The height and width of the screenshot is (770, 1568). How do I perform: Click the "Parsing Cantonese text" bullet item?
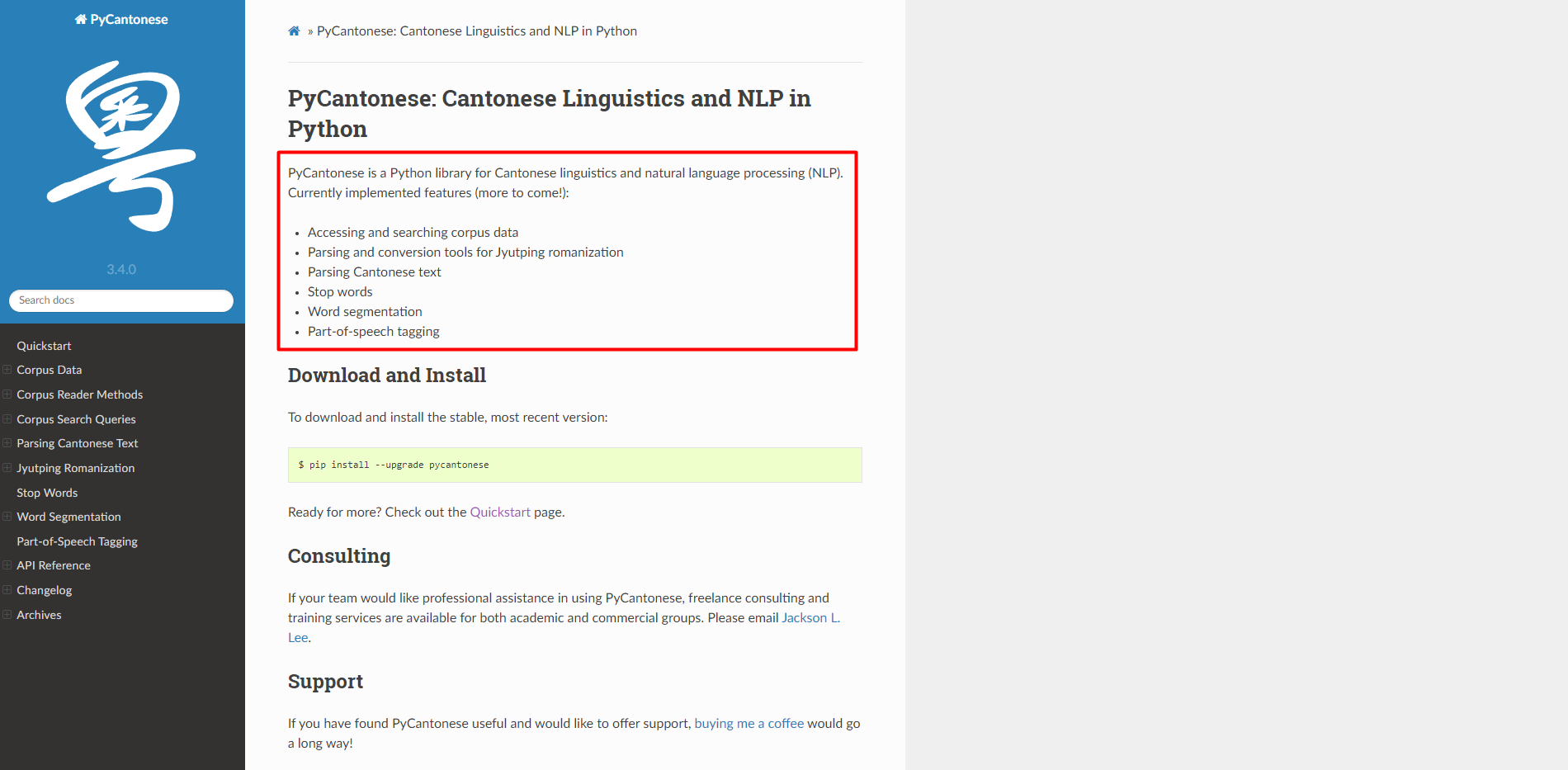[375, 272]
